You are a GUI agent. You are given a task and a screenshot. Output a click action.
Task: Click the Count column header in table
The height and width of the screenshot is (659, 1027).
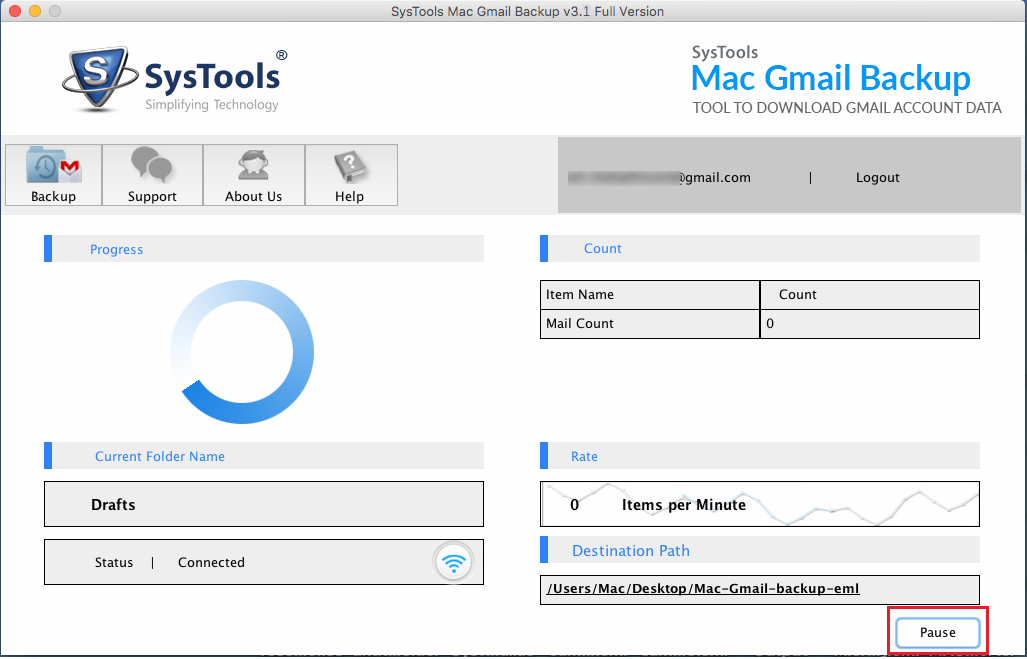870,295
